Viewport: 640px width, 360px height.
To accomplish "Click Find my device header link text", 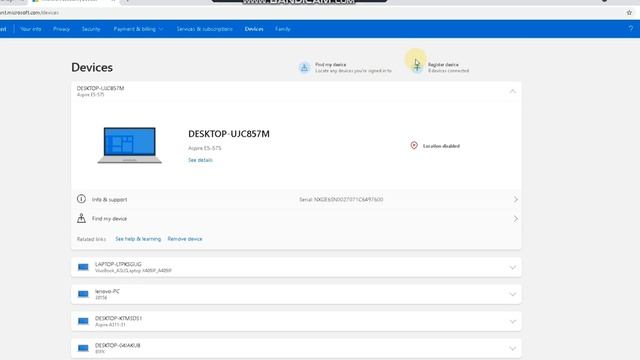I will [x=331, y=64].
